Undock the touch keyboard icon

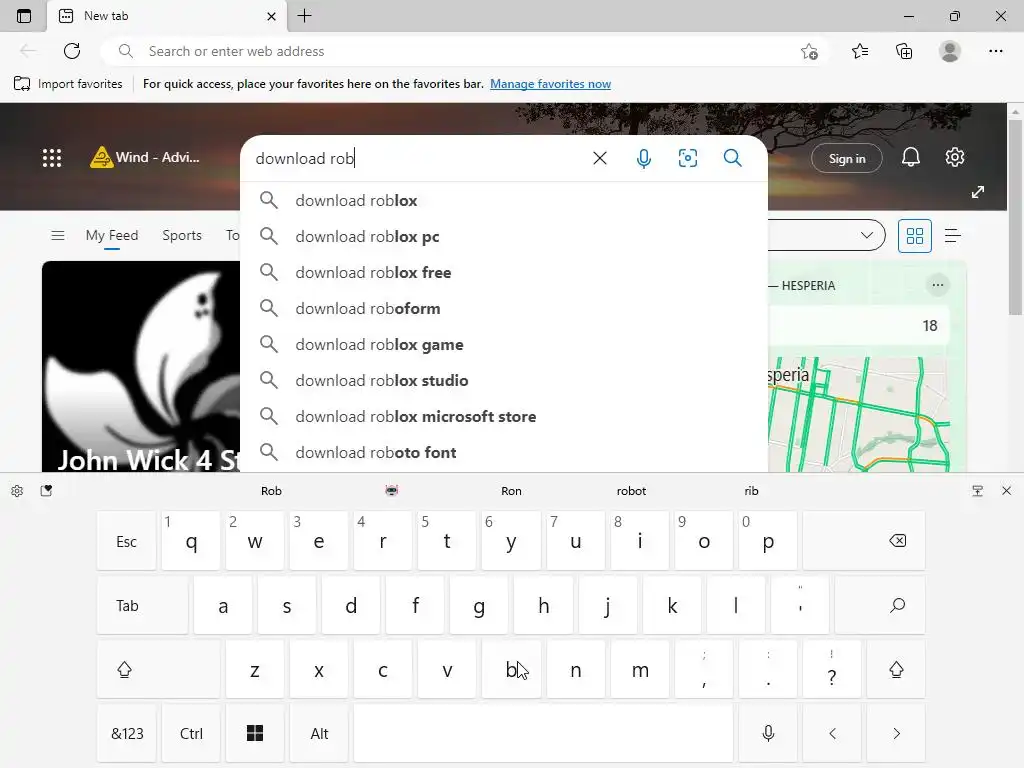[x=978, y=491]
